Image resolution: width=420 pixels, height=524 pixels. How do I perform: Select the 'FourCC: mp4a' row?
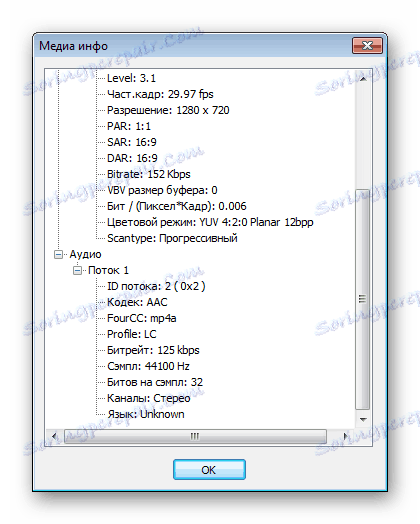pos(142,319)
